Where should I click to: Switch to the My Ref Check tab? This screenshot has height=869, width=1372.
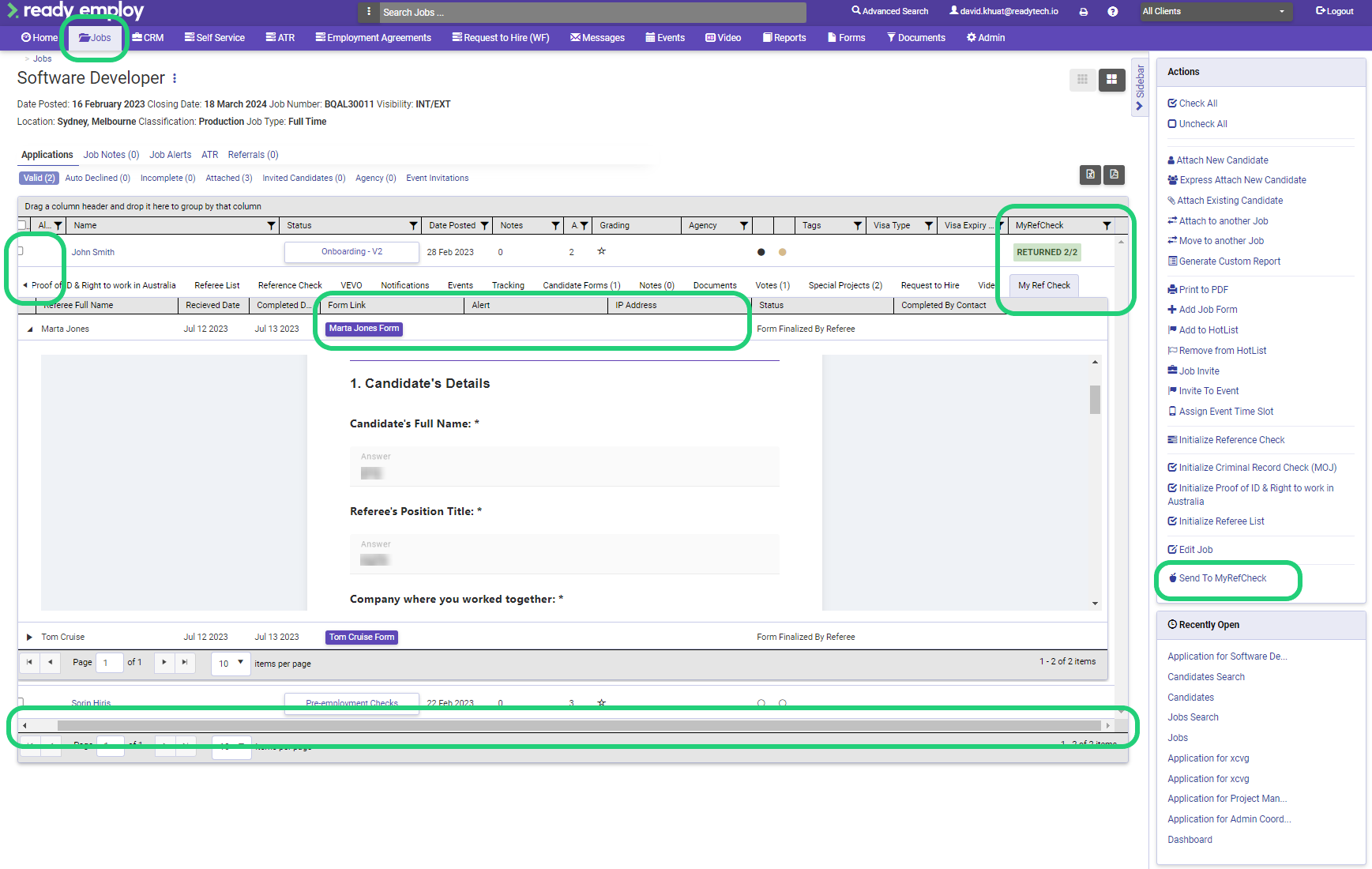[x=1043, y=285]
